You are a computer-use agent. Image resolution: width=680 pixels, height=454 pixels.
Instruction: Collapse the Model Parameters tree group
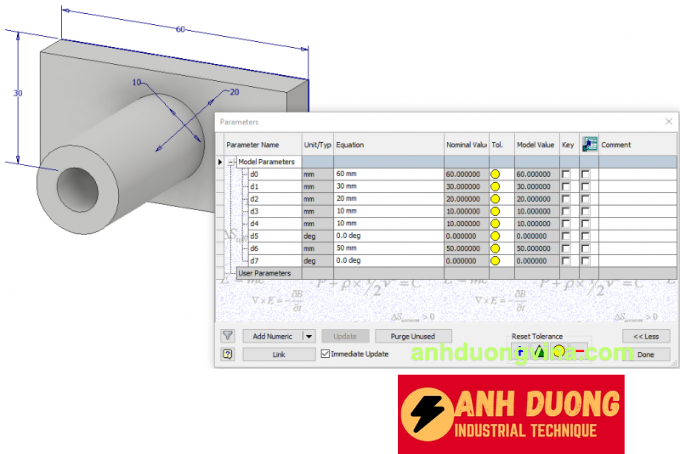pos(232,161)
